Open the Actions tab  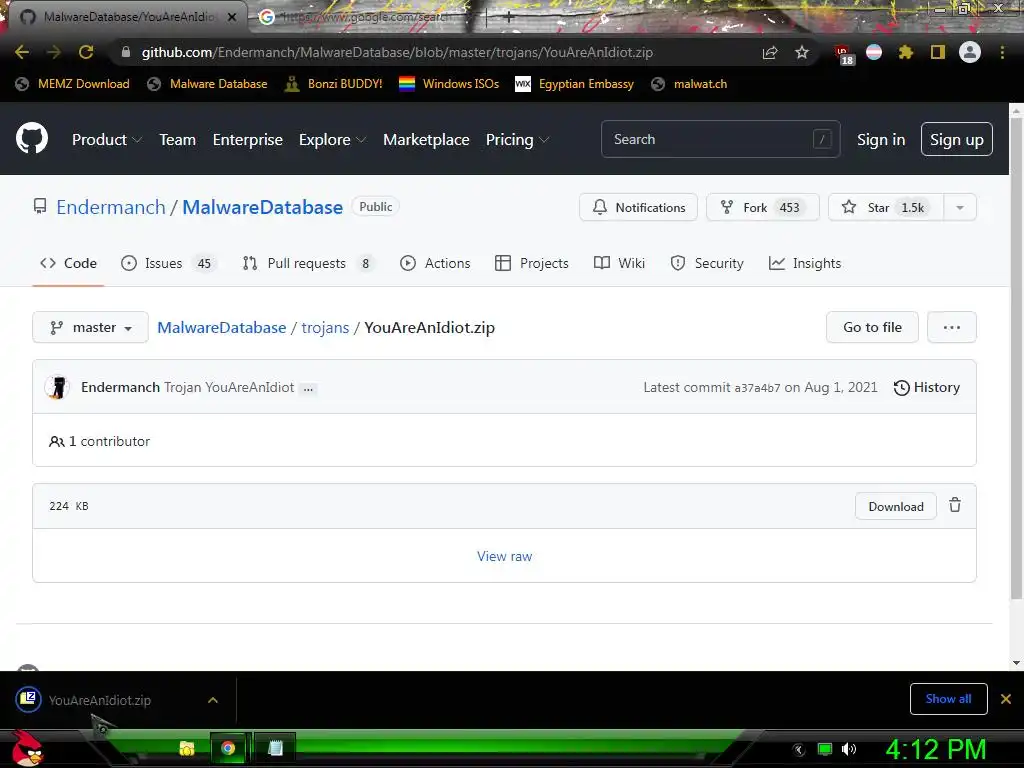(x=435, y=263)
